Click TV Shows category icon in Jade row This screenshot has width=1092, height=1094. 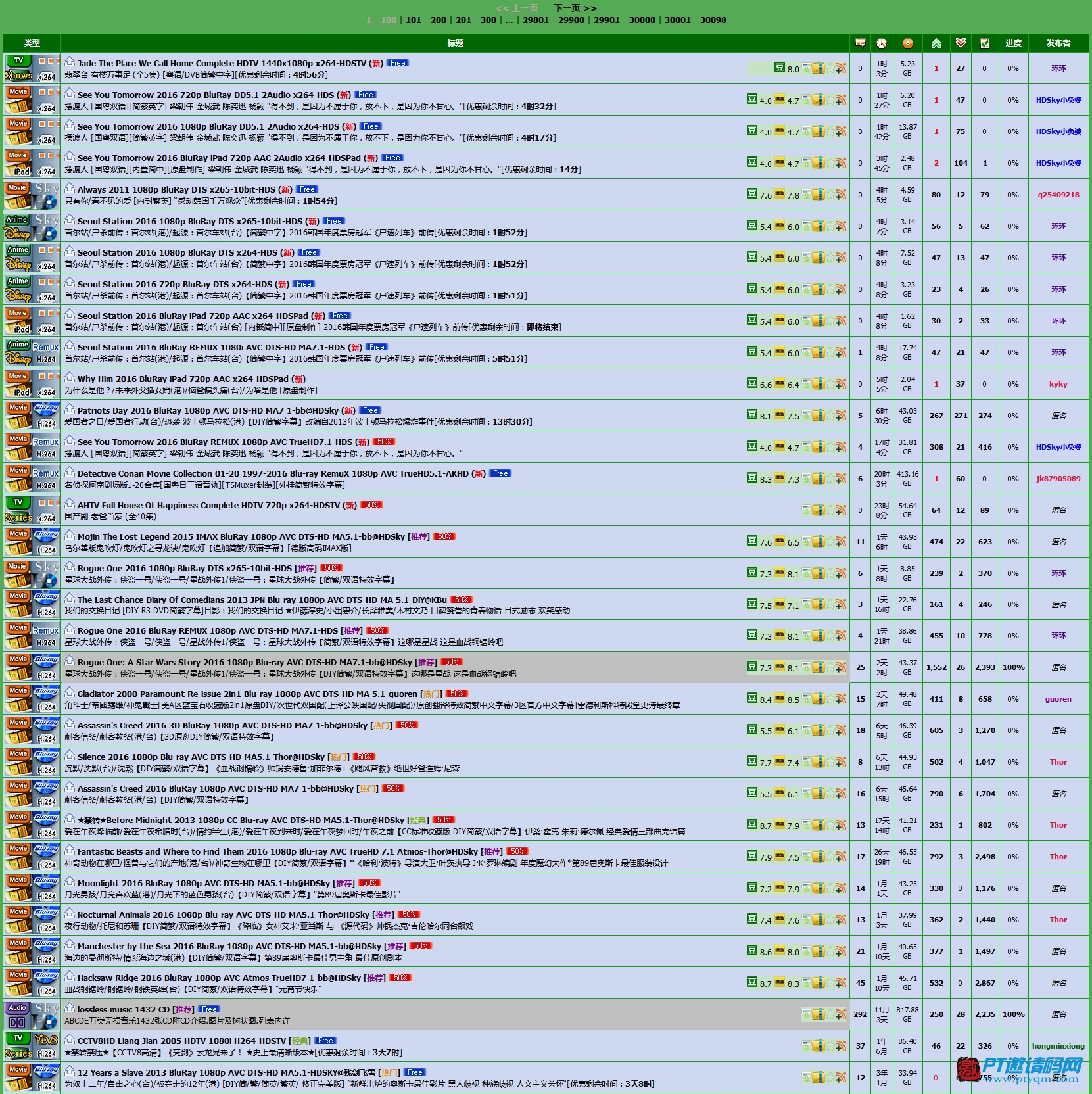pyautogui.click(x=18, y=68)
